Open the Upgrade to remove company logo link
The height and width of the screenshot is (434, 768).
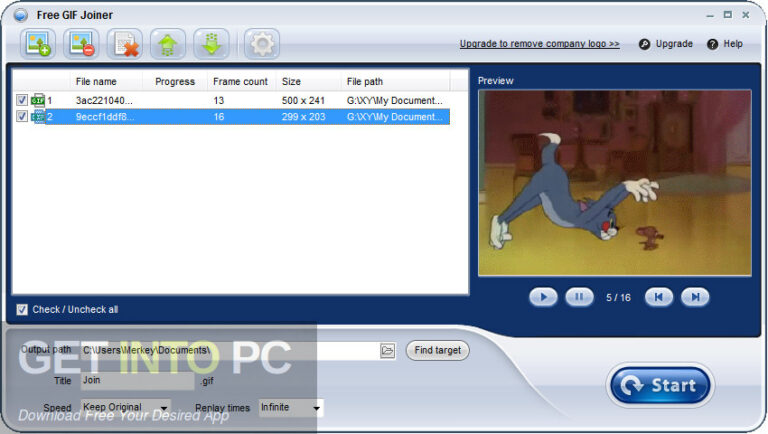coord(539,44)
